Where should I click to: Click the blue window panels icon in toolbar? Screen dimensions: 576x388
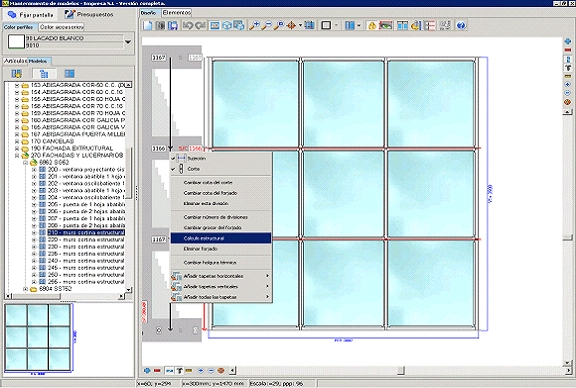[402, 25]
